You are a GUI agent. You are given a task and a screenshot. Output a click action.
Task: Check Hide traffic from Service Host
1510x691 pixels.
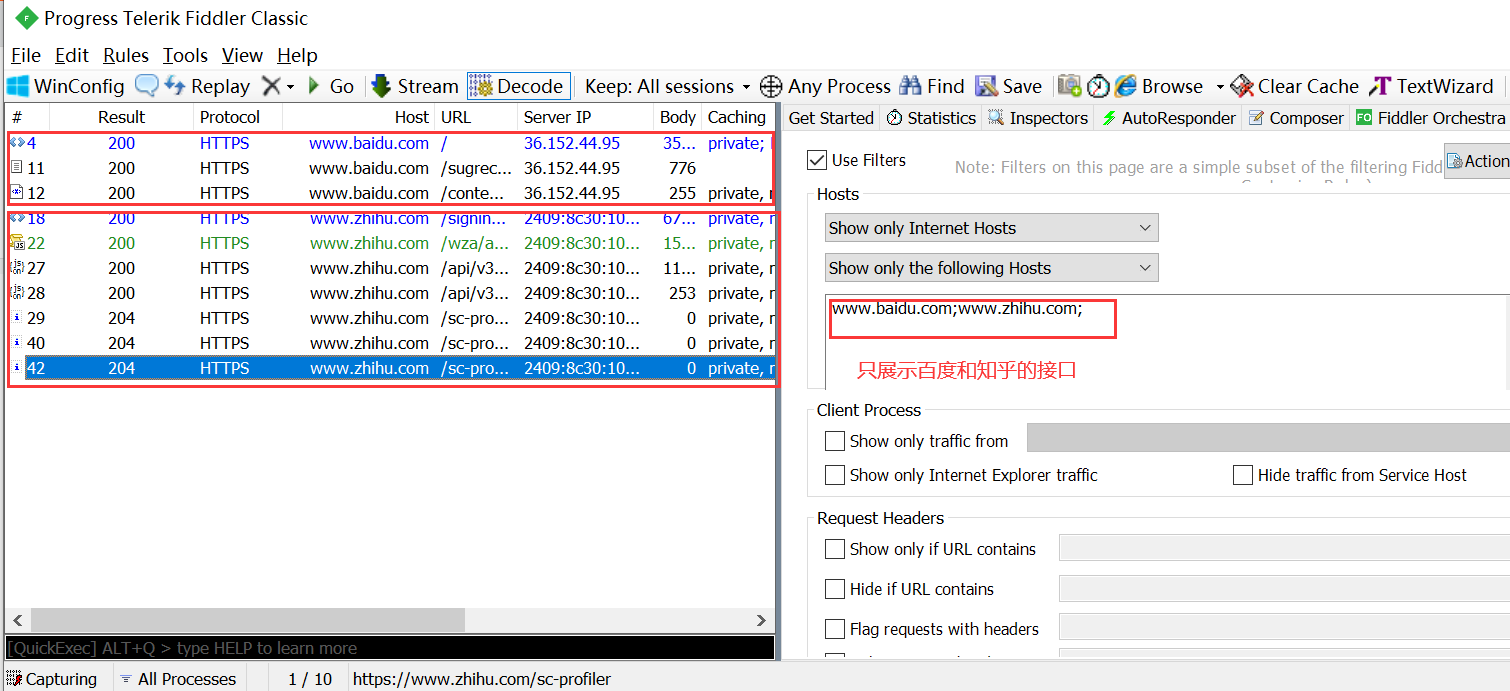[x=1243, y=475]
